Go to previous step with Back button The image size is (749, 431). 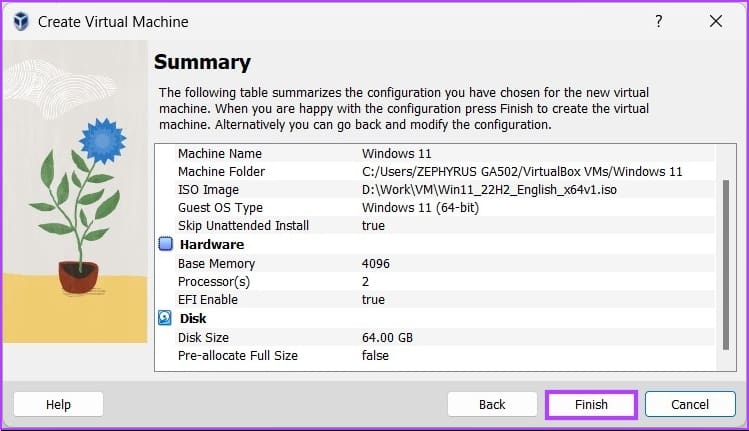(x=492, y=405)
